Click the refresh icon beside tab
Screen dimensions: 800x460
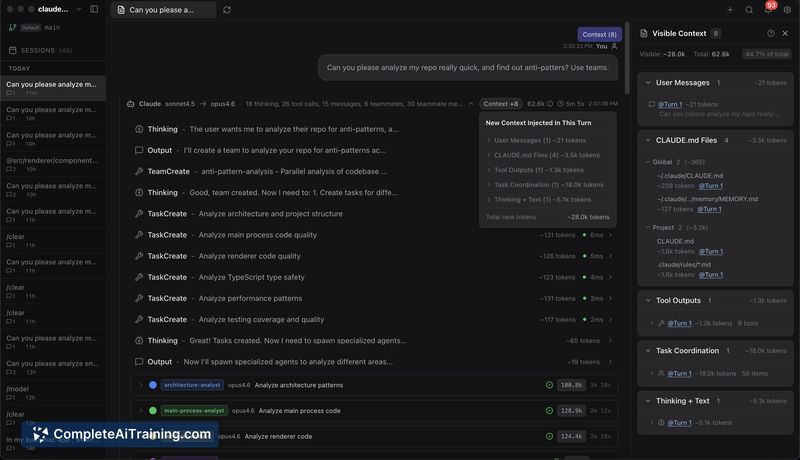(x=227, y=10)
